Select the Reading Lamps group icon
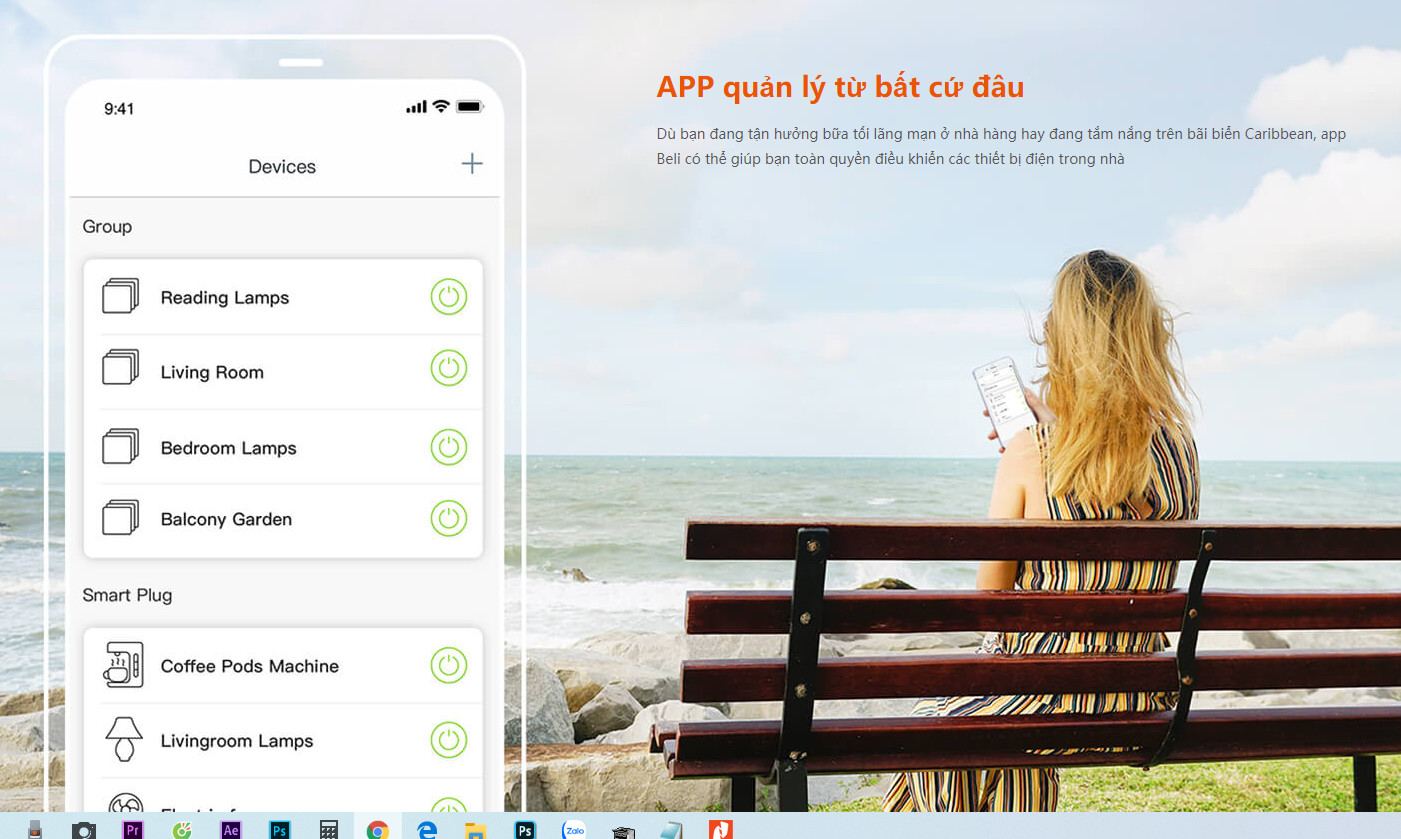 pyautogui.click(x=121, y=297)
